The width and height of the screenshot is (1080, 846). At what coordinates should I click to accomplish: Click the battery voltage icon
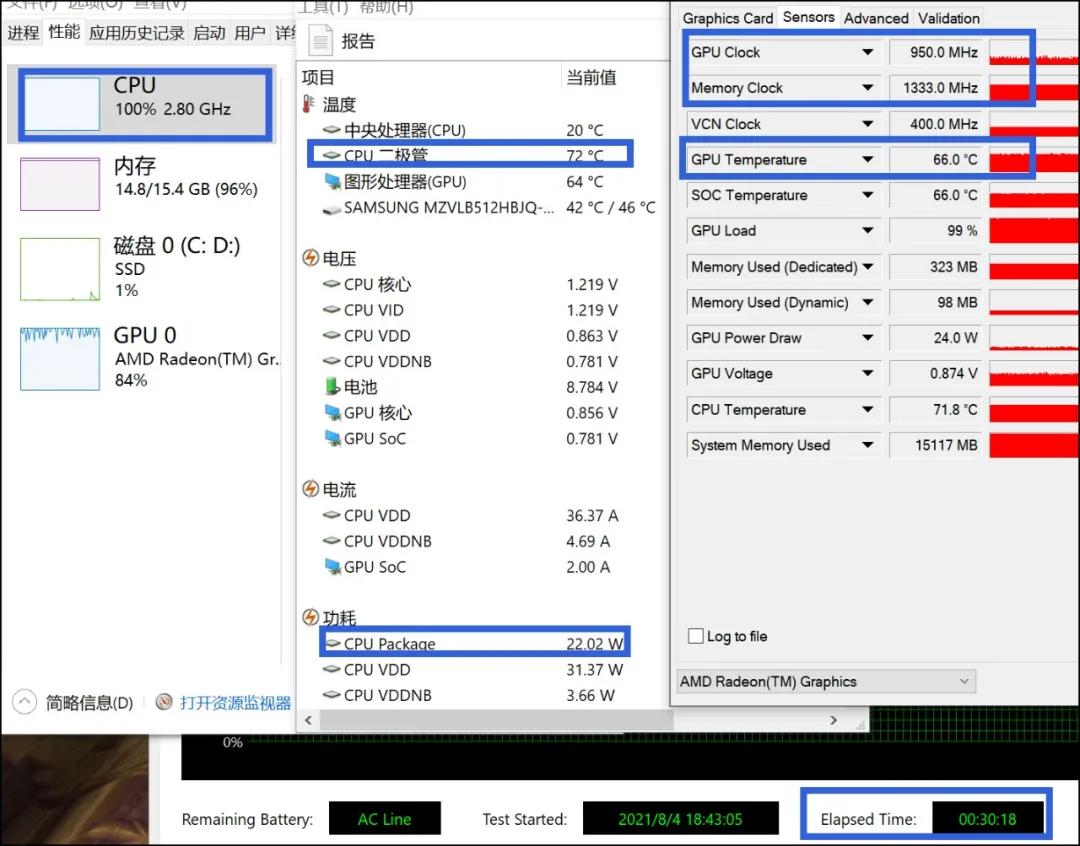click(x=332, y=387)
